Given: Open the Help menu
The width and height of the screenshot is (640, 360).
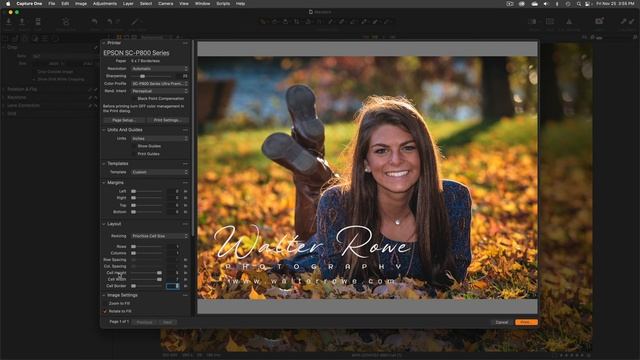Looking at the screenshot, I should 240,4.
